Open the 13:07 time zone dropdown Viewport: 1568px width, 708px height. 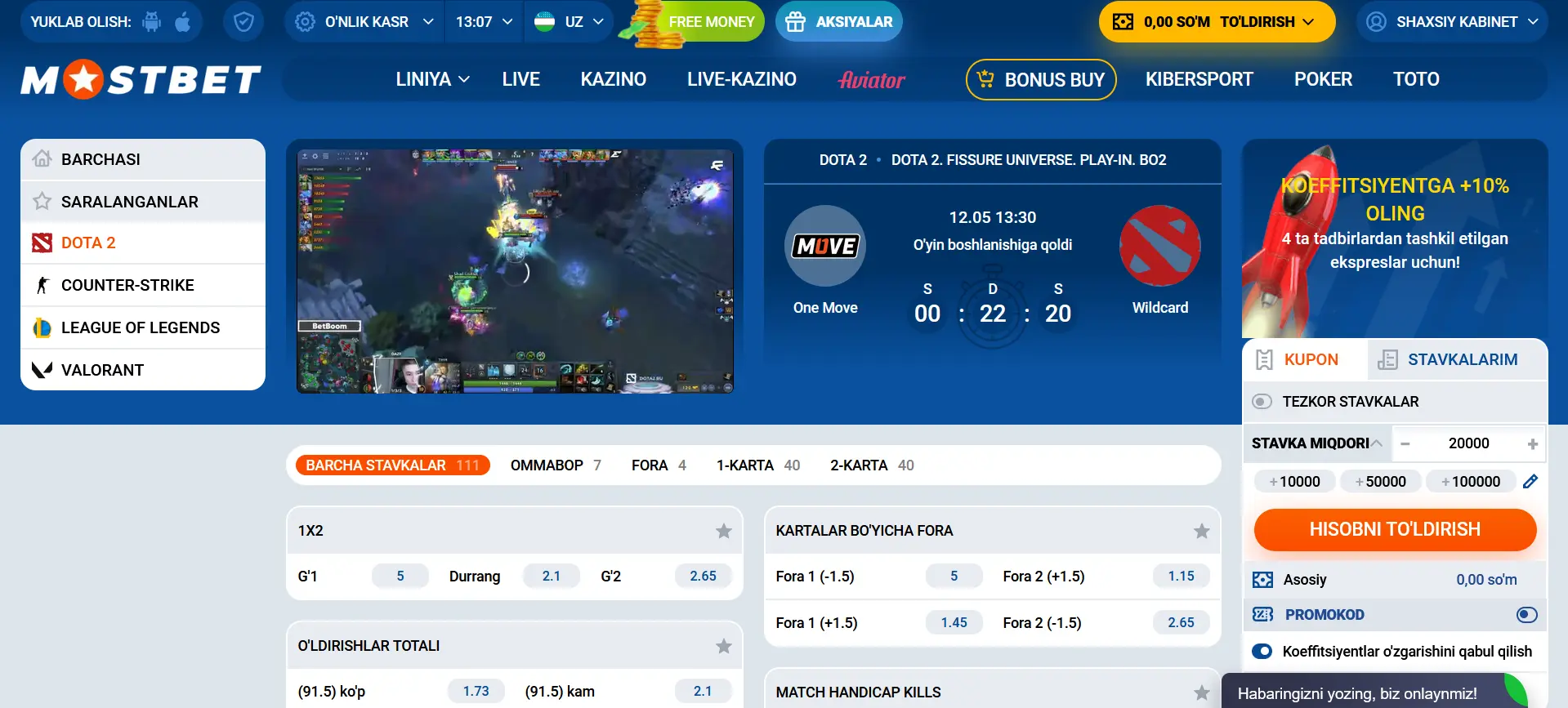(485, 22)
